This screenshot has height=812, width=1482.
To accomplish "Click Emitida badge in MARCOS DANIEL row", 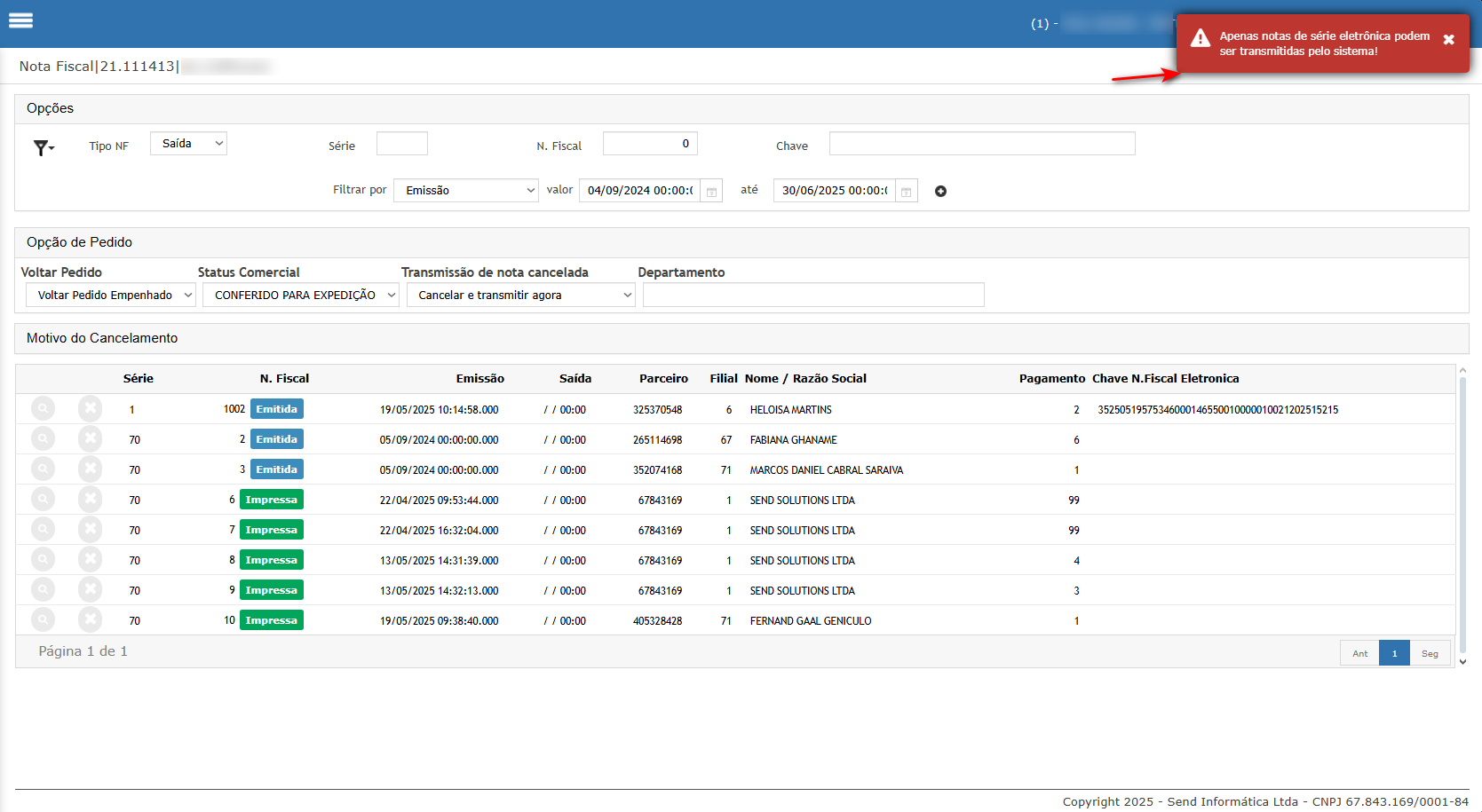I will click(277, 469).
